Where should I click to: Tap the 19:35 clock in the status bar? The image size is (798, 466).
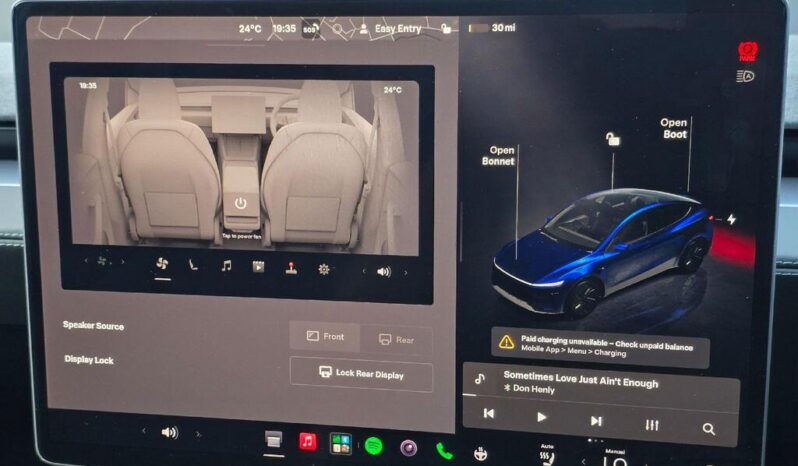point(284,28)
